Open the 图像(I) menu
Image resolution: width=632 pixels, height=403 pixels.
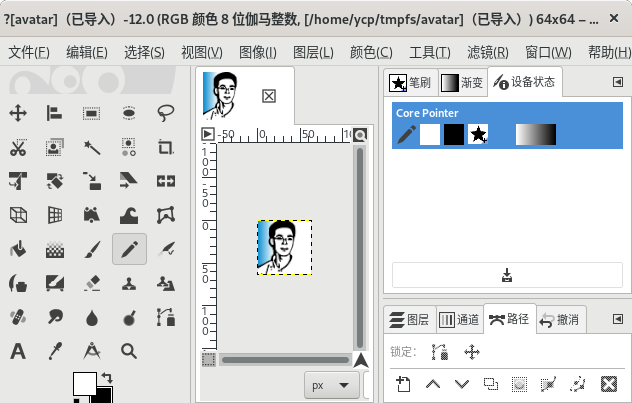[258, 52]
